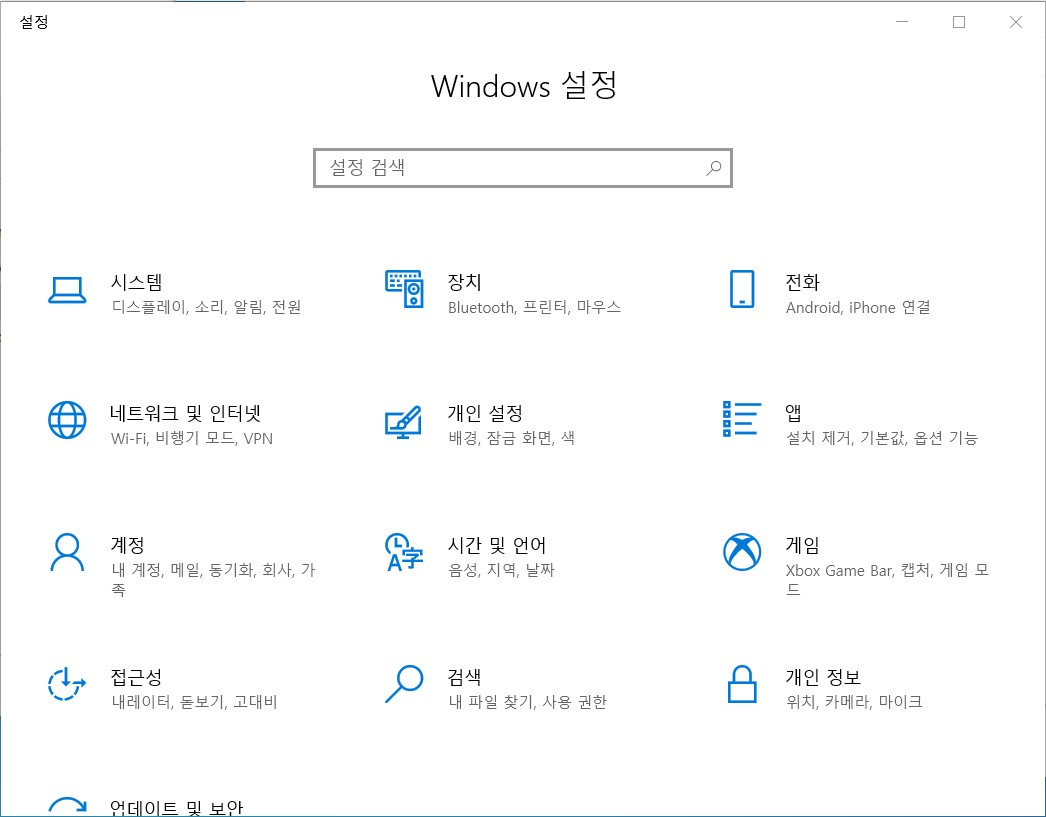
Task: Open the 시스템 laptop icon
Action: point(67,290)
